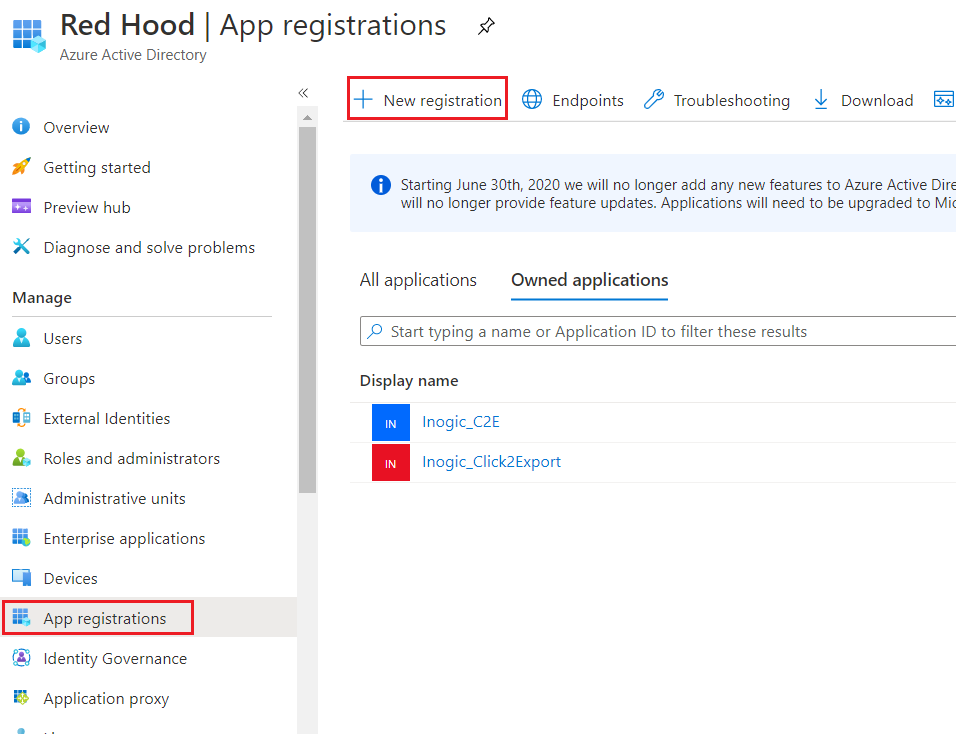956x734 pixels.
Task: Pin the App registrations blade
Action: coord(486,26)
